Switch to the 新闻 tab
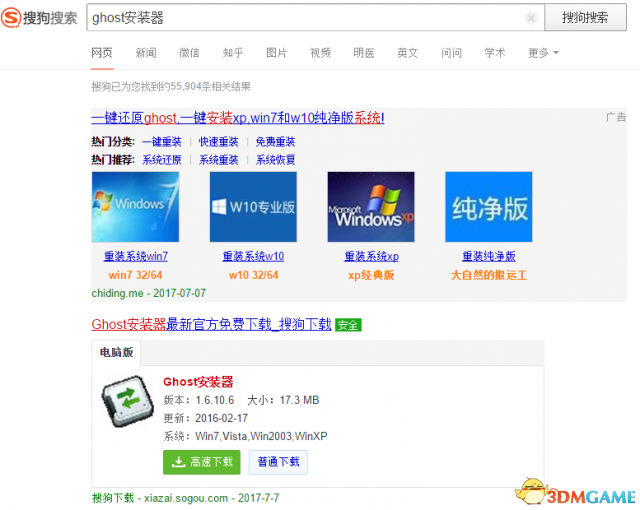The height and width of the screenshot is (510, 640). [146, 53]
